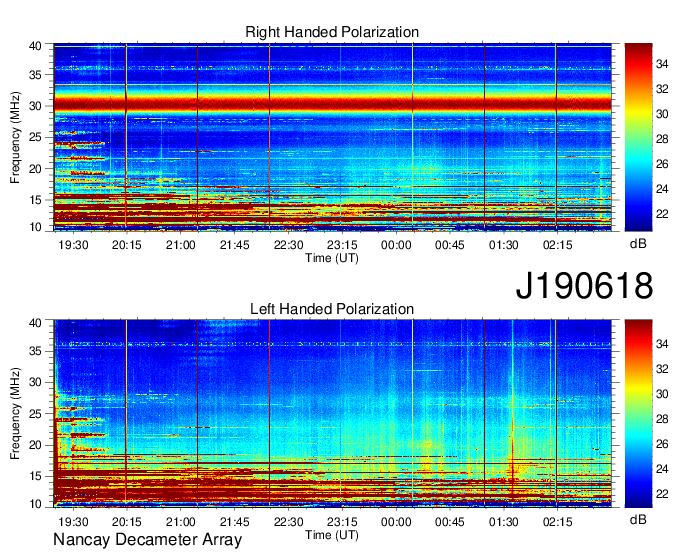The width and height of the screenshot is (680, 552).
Task: Click the red 30 MHz band in Right Handed spectrogram
Action: (x=333, y=104)
